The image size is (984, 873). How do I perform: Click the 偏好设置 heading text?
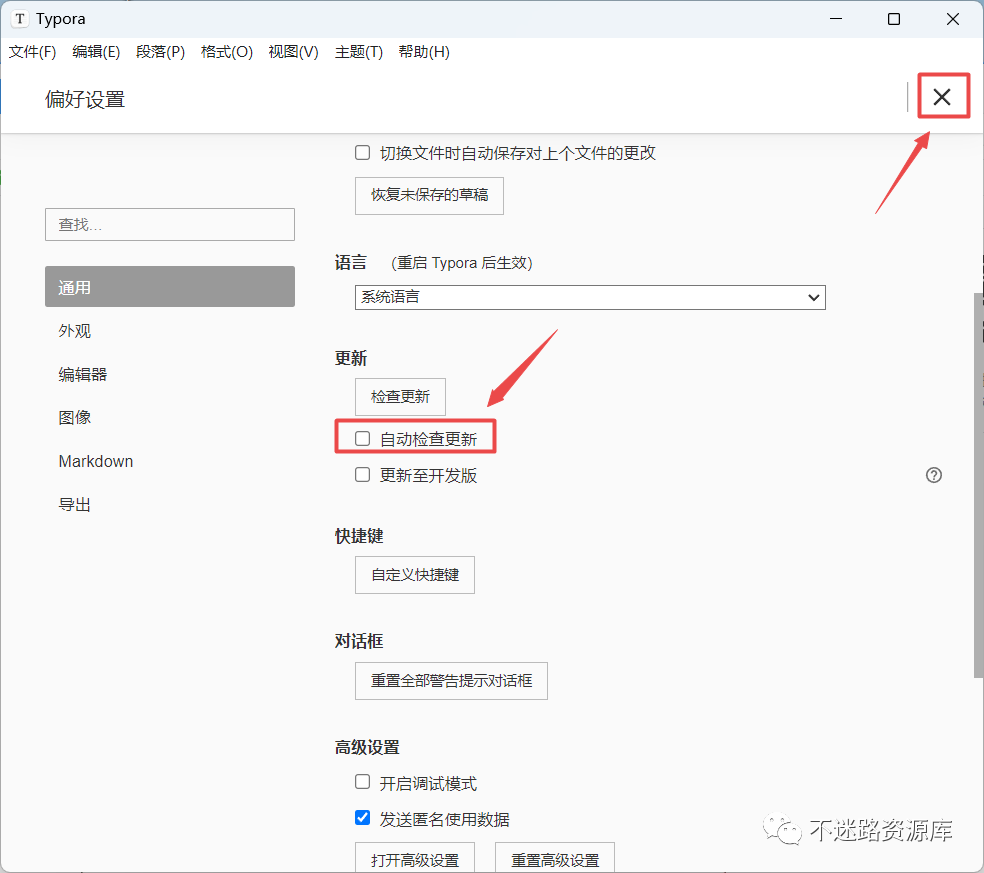tap(85, 100)
